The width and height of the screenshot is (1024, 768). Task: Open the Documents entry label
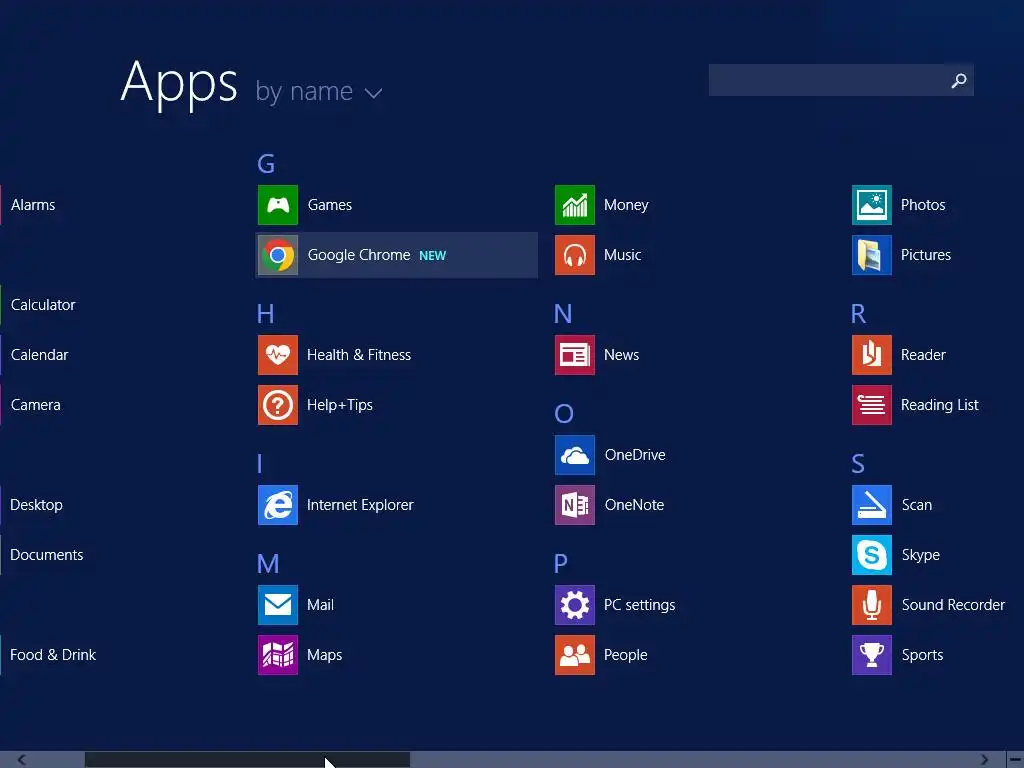(x=47, y=555)
